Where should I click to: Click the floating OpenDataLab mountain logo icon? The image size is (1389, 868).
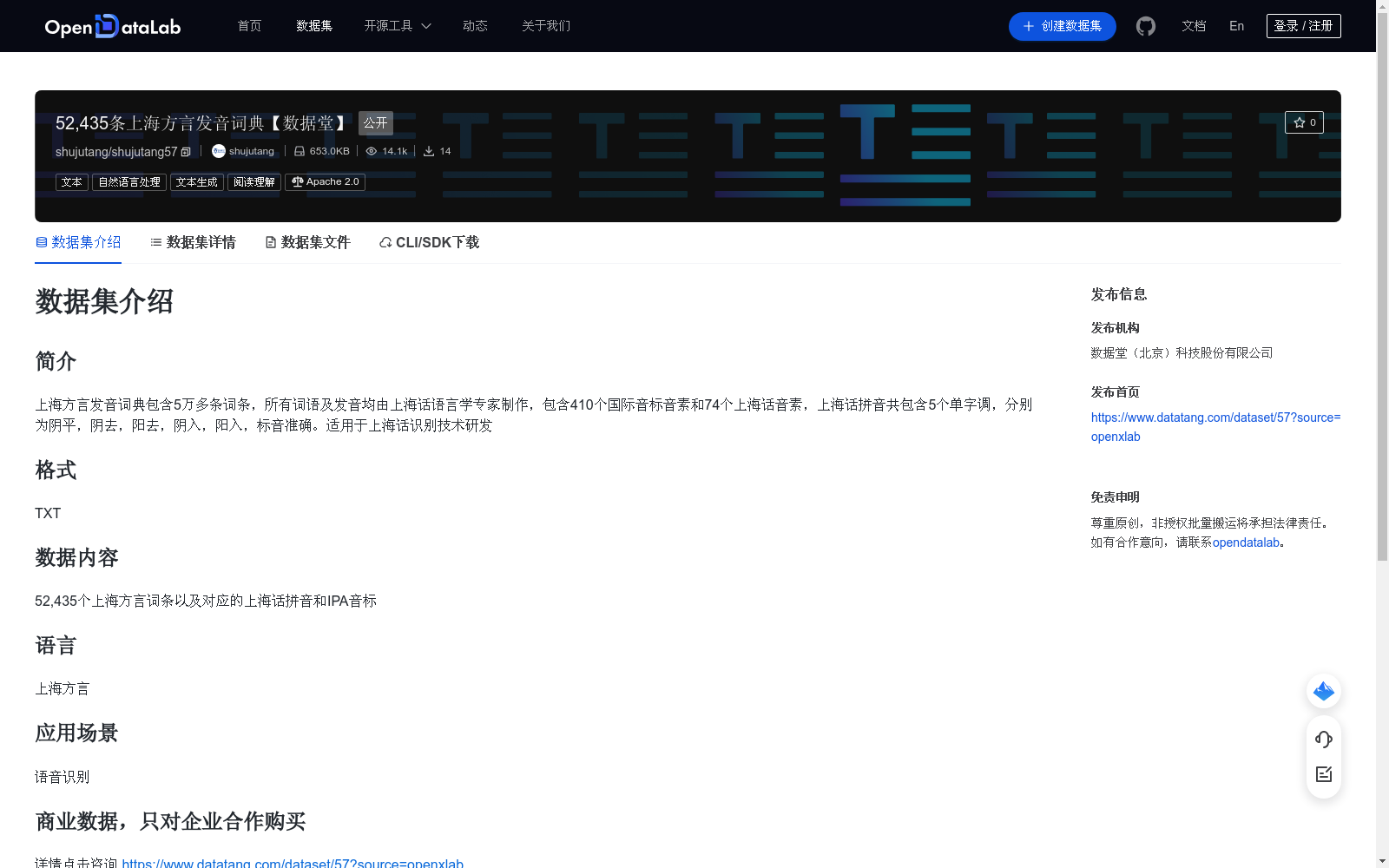pyautogui.click(x=1323, y=691)
